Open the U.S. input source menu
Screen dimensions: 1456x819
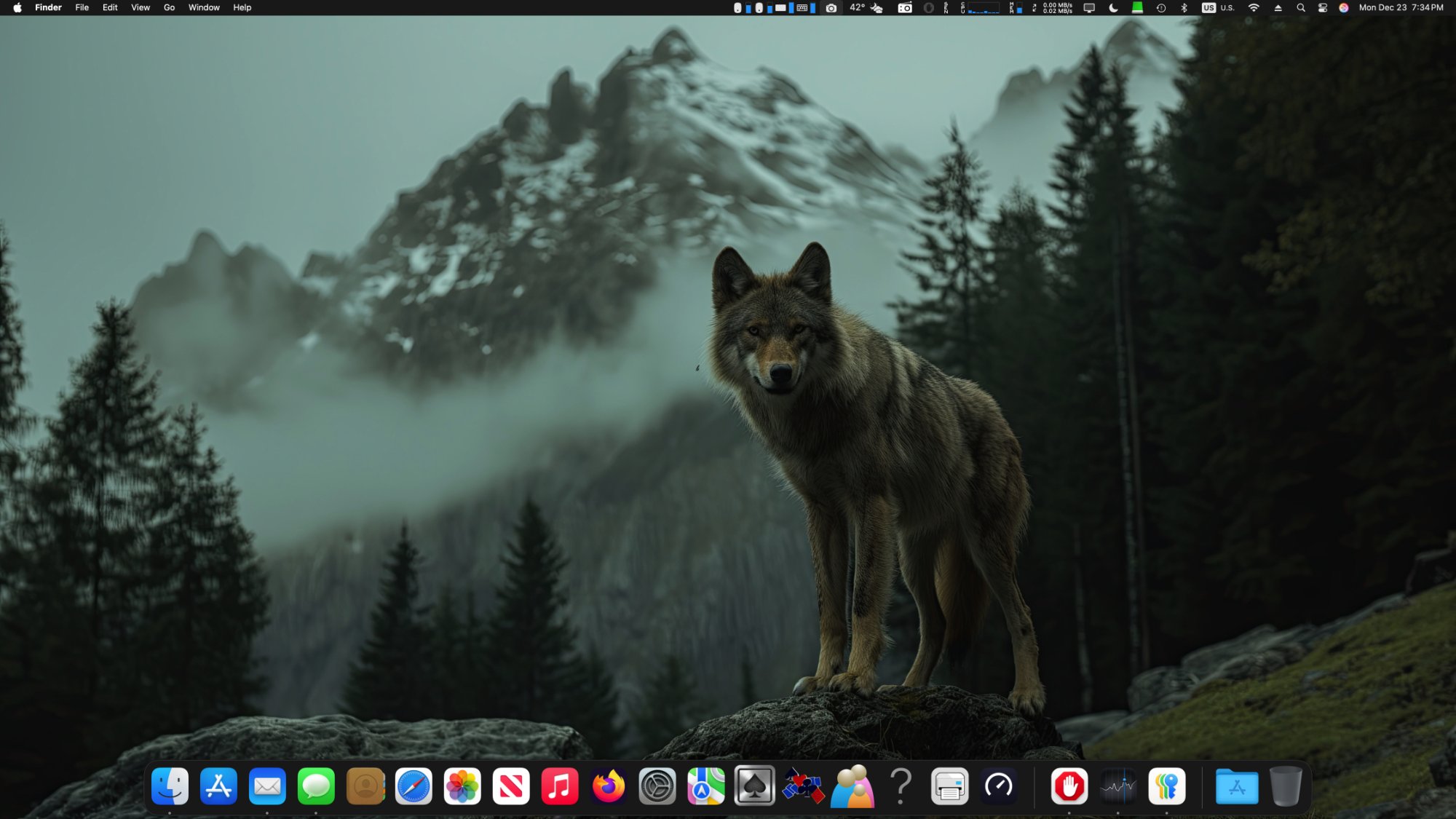[1219, 8]
